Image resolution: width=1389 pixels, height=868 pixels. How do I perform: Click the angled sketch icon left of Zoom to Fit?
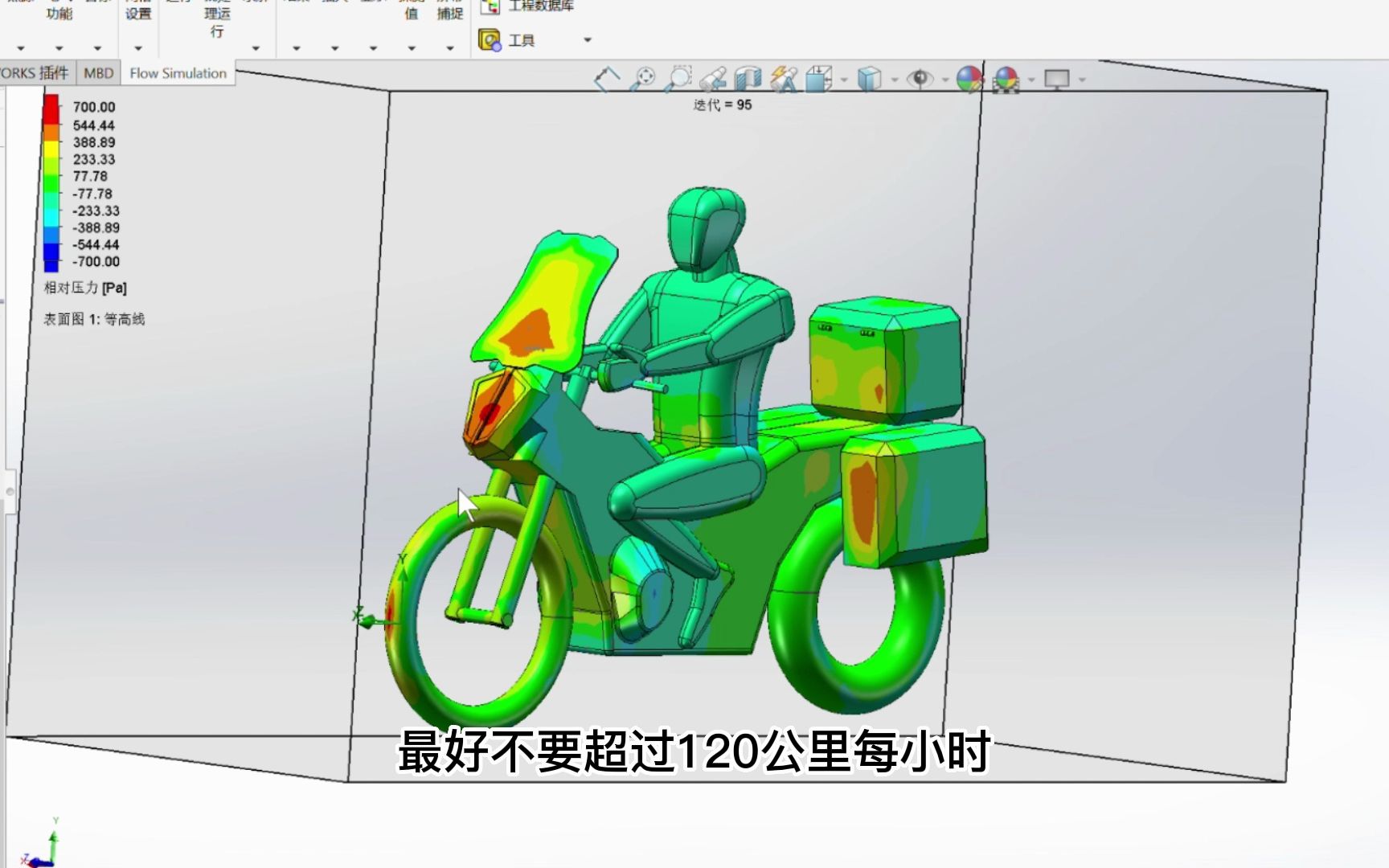tap(607, 79)
